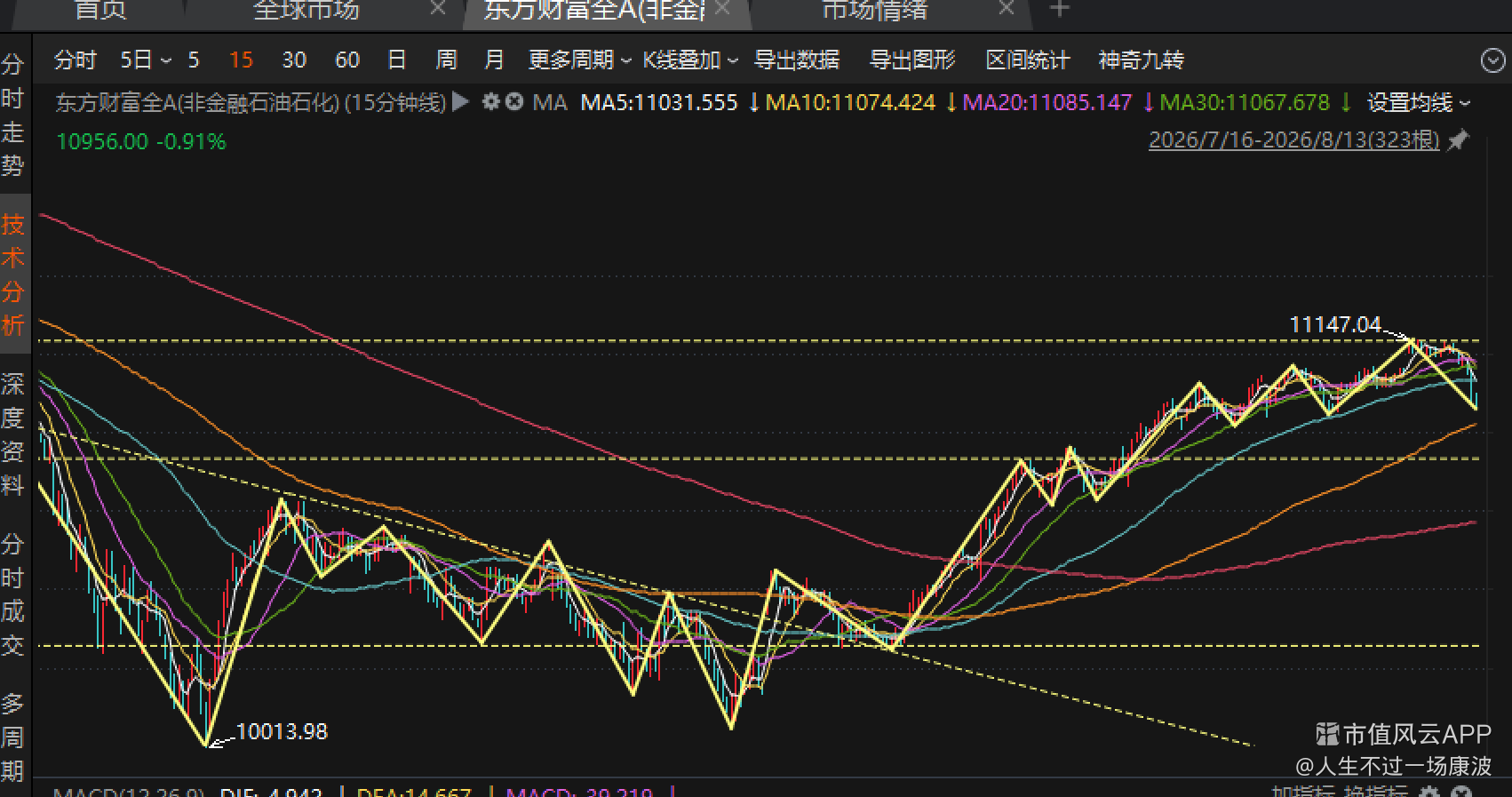Image resolution: width=1512 pixels, height=797 pixels.
Task: Pin the date range with the pushpin icon
Action: tap(1458, 140)
